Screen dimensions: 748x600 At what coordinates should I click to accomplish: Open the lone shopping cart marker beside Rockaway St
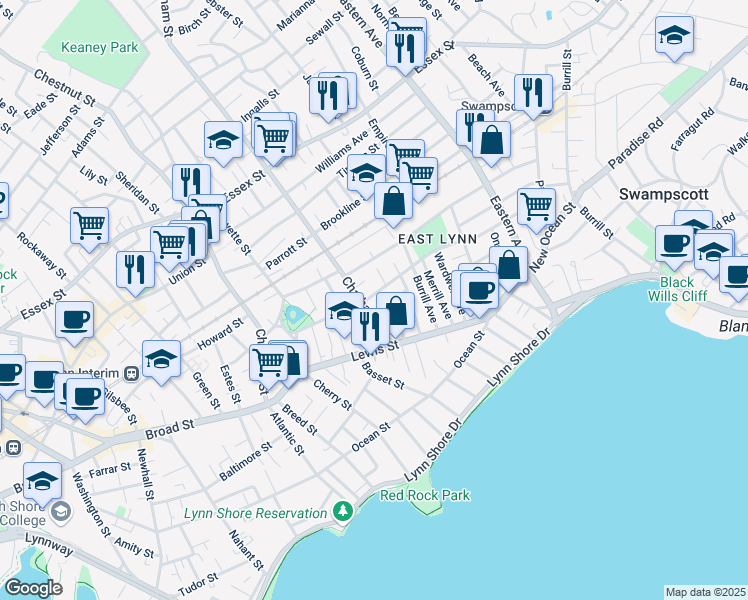(x=90, y=227)
